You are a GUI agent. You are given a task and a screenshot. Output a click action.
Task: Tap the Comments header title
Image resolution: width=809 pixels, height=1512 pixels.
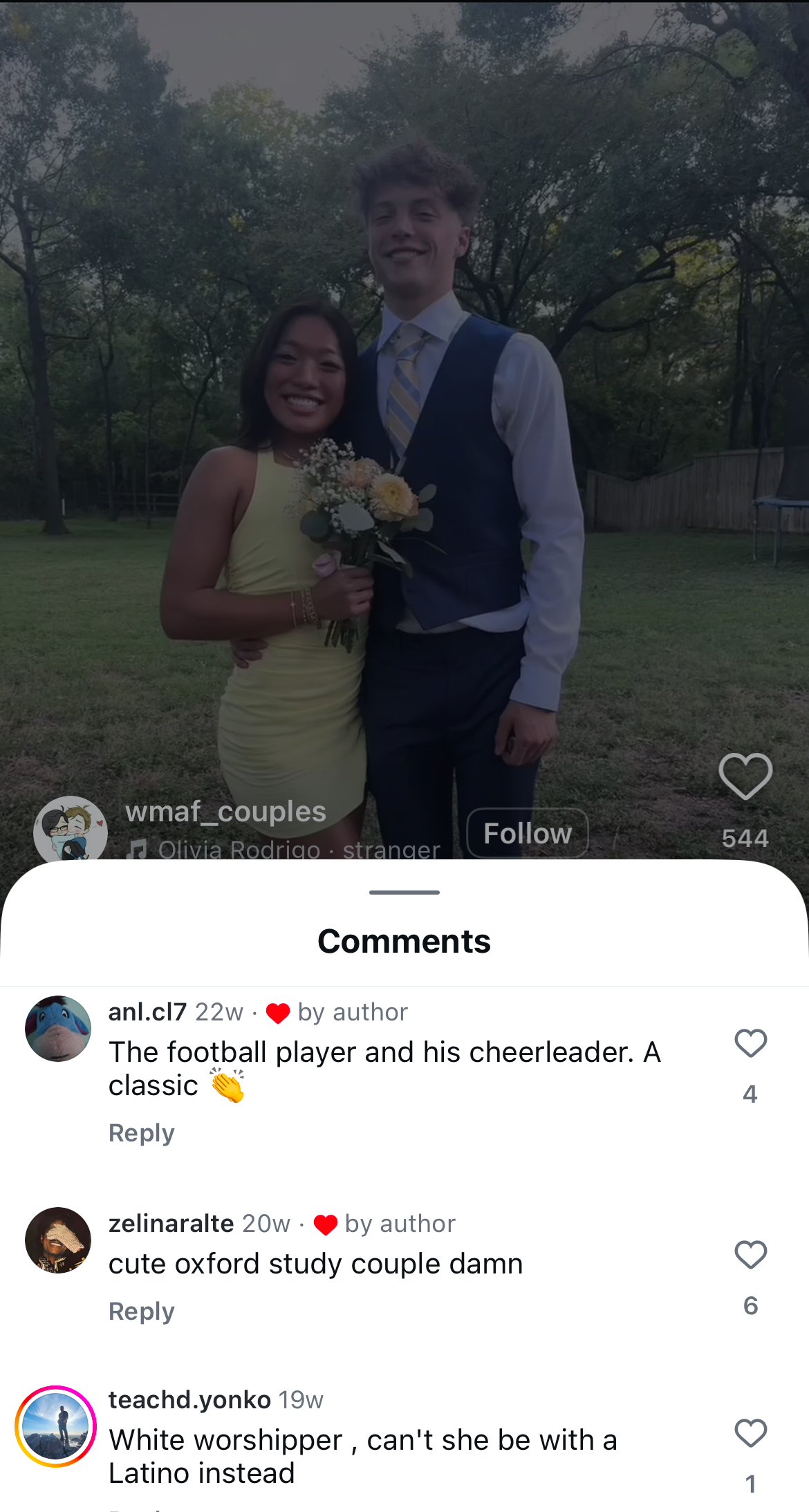404,942
